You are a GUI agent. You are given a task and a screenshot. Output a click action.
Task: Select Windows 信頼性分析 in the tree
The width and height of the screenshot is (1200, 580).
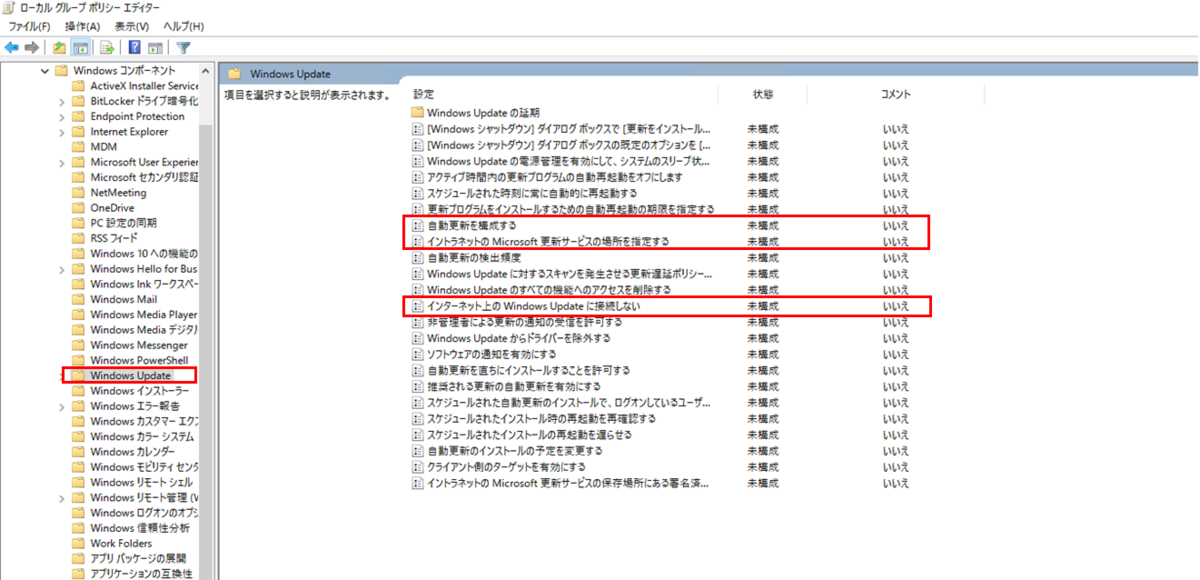click(x=139, y=527)
